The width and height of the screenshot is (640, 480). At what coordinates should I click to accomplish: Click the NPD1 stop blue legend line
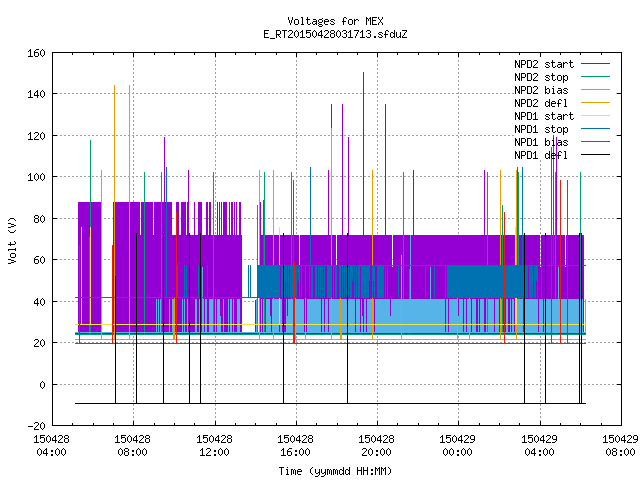tap(595, 129)
